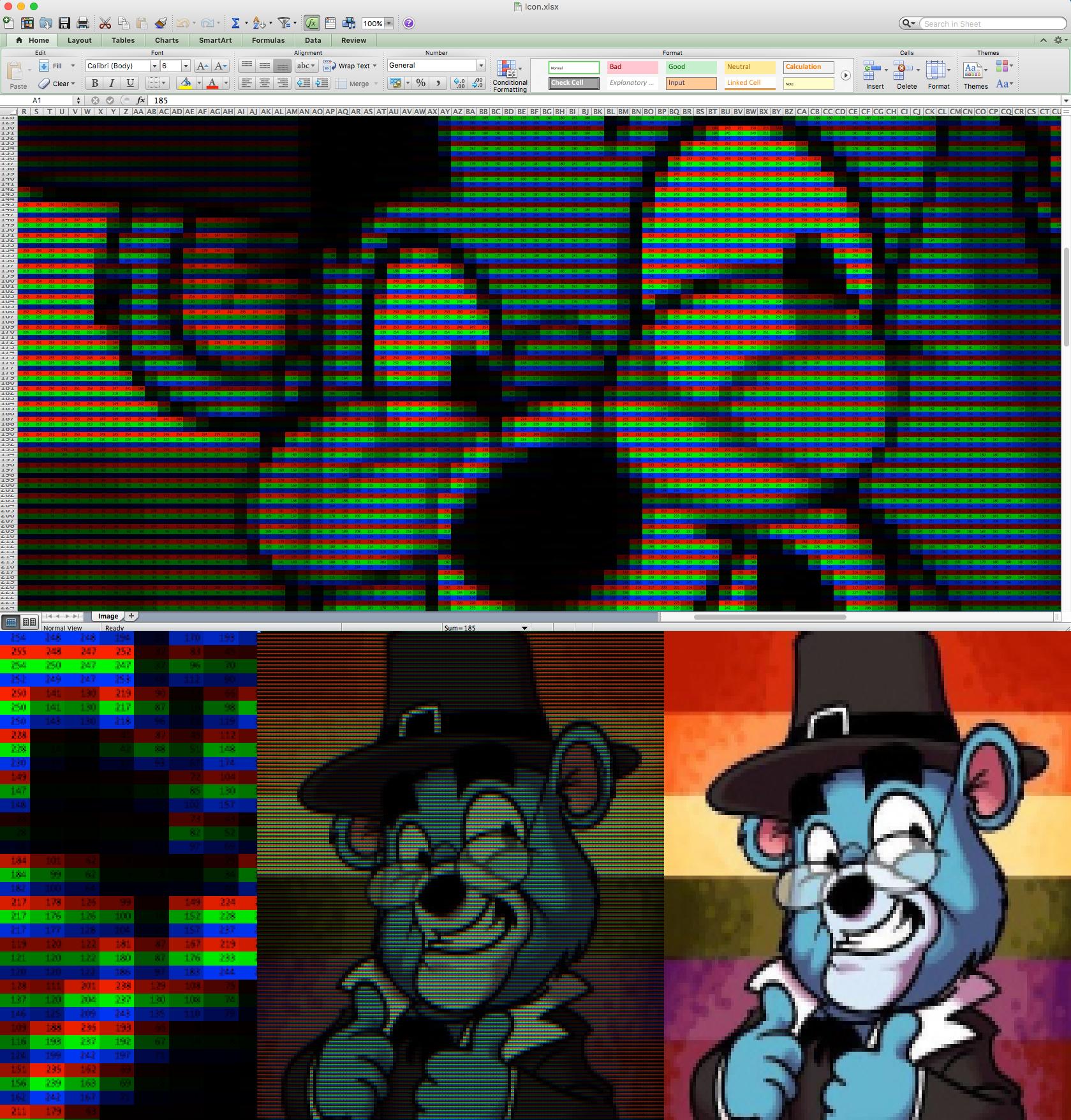Image resolution: width=1071 pixels, height=1120 pixels.
Task: Align text right horizontally
Action: [x=282, y=83]
